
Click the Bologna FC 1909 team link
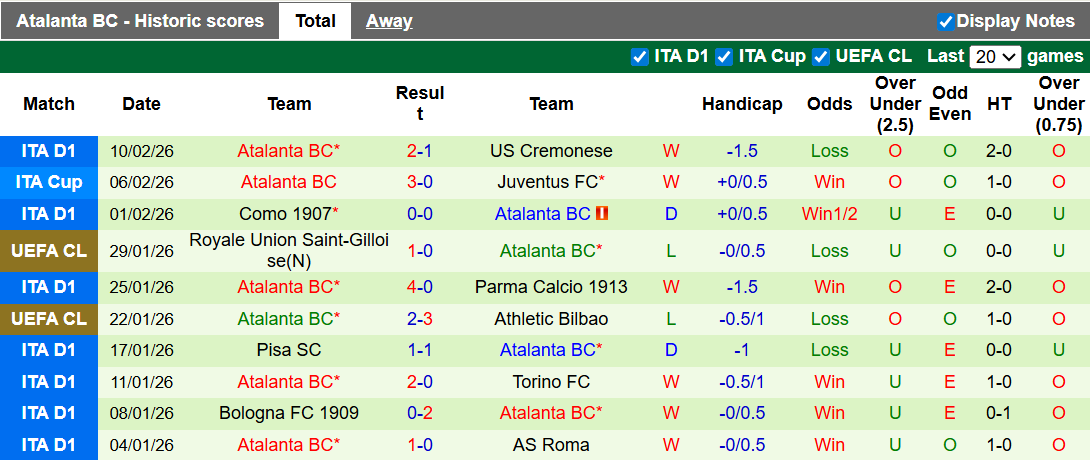click(289, 413)
